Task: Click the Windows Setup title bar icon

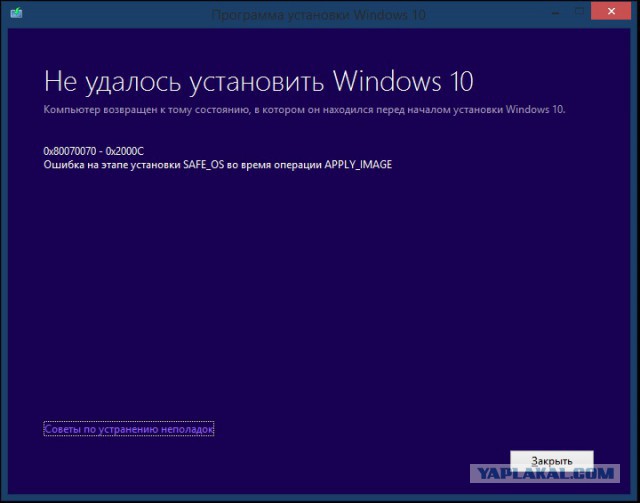Action: coord(16,13)
